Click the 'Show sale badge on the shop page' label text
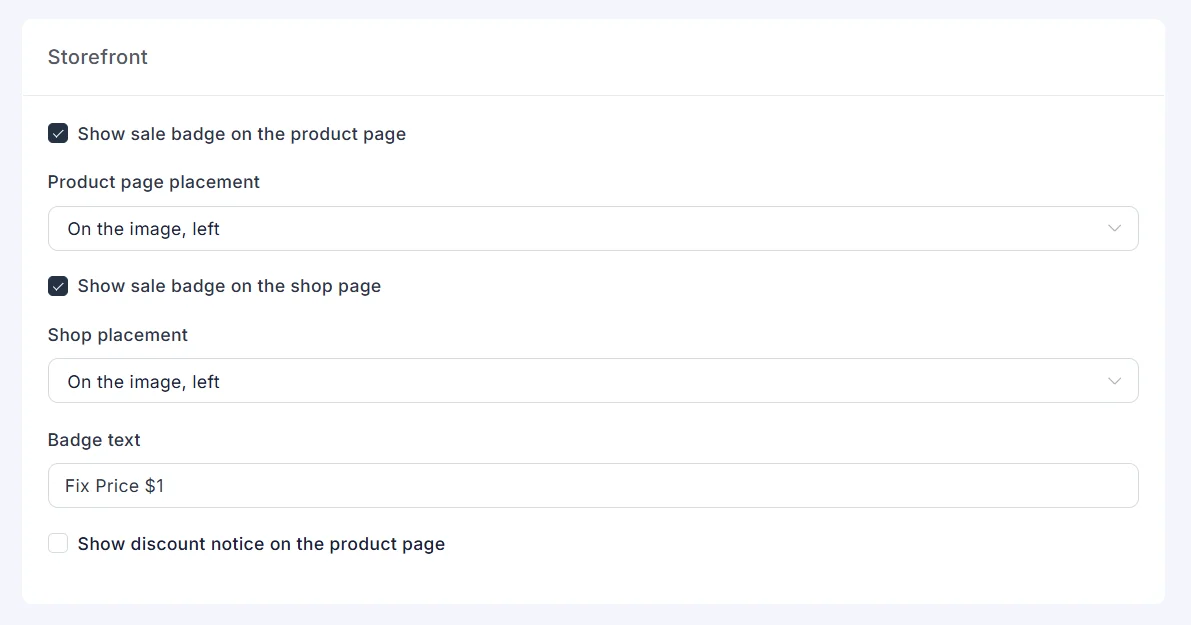This screenshot has width=1191, height=625. tap(229, 286)
